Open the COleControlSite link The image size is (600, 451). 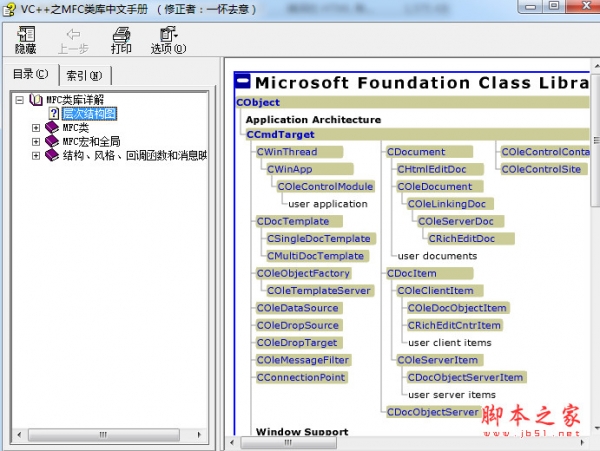click(541, 169)
